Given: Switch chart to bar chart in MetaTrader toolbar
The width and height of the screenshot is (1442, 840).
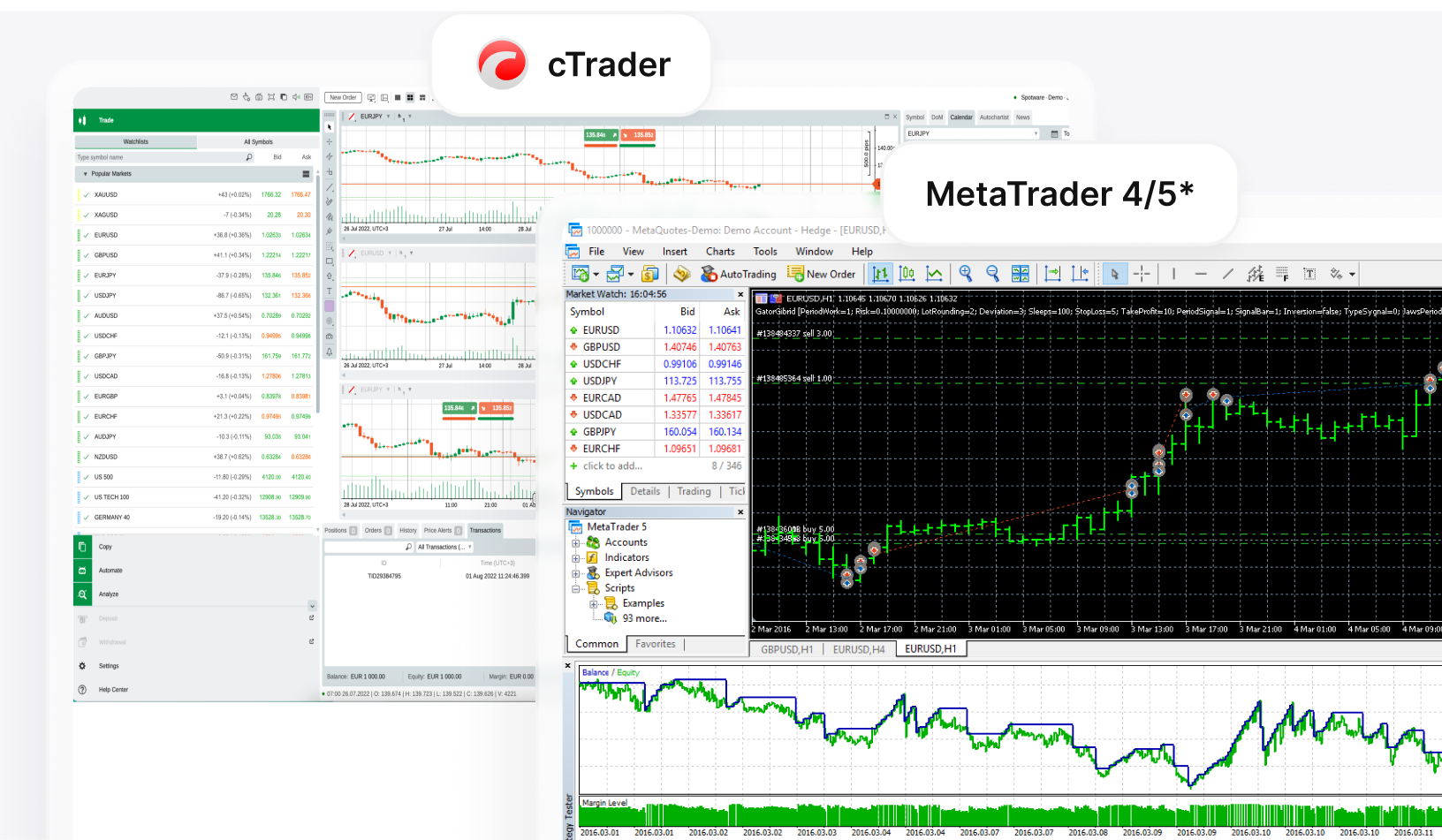Looking at the screenshot, I should (880, 274).
